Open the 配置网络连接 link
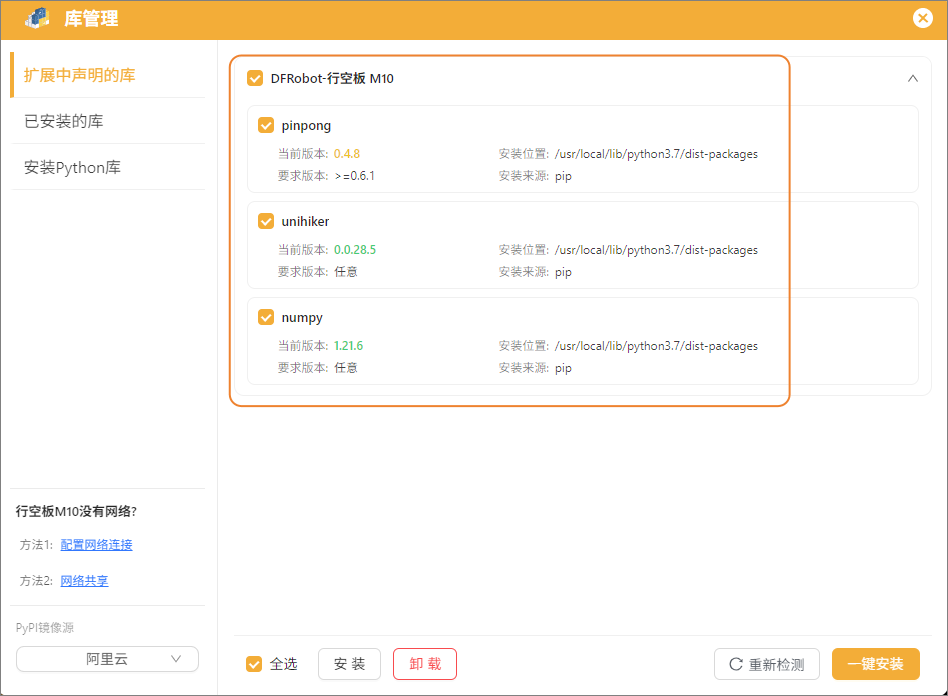The width and height of the screenshot is (948, 696). coord(96,545)
